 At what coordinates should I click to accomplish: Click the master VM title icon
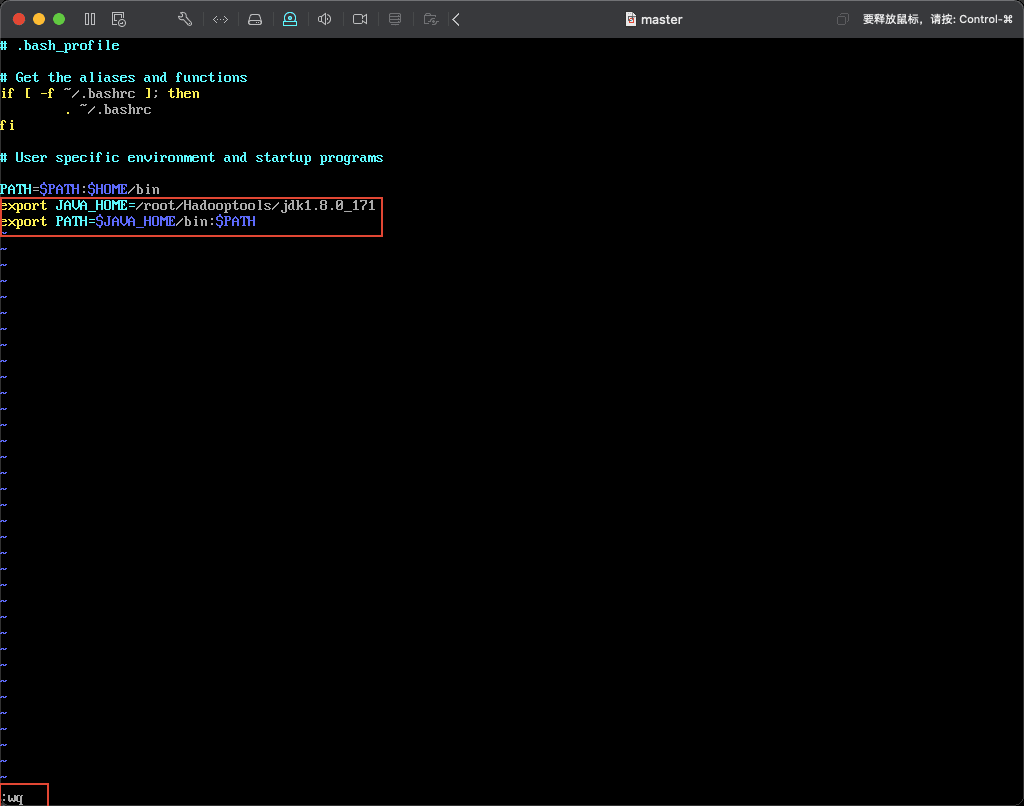pyautogui.click(x=630, y=19)
